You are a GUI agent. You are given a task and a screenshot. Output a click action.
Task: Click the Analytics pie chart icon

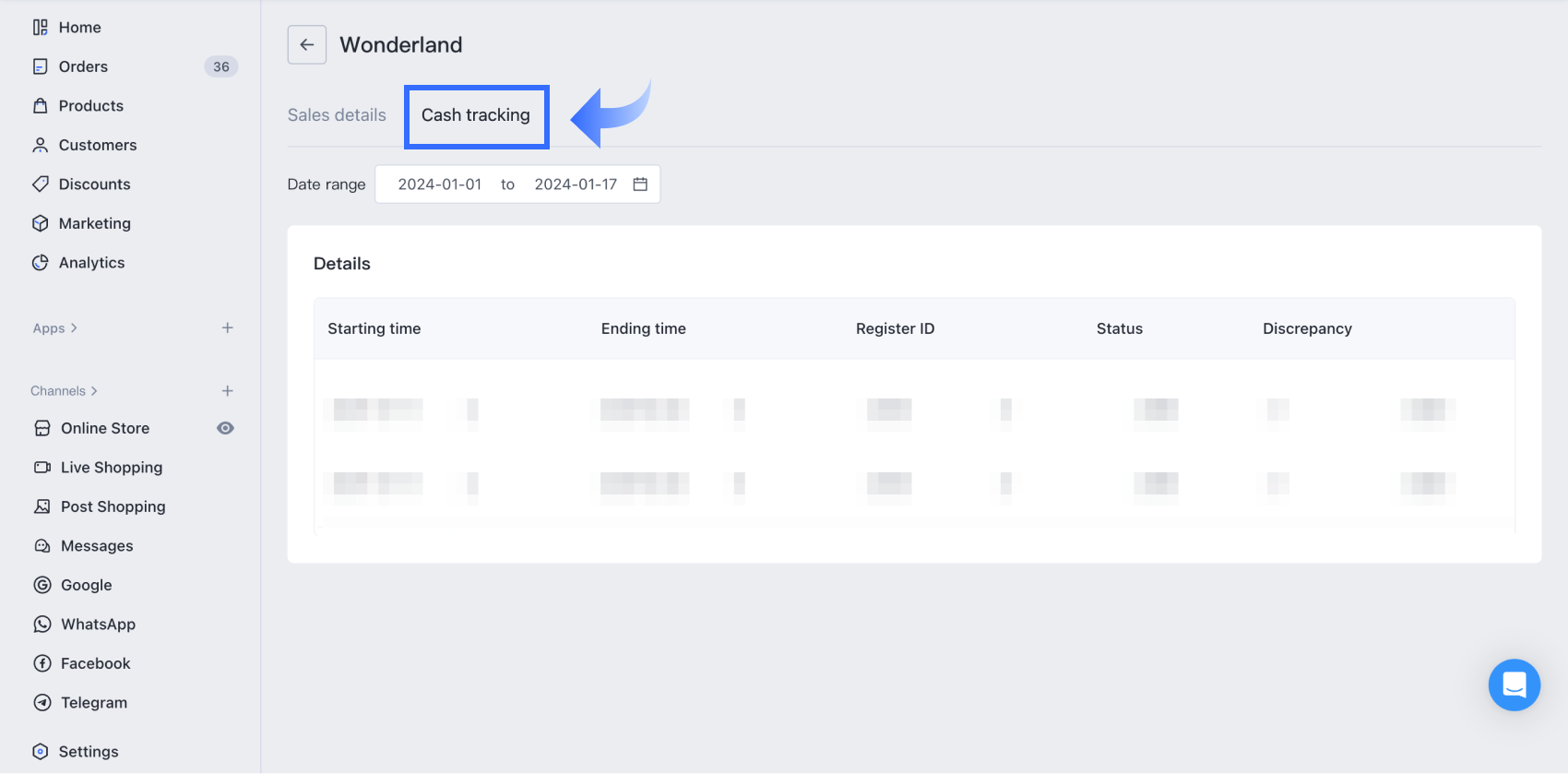pyautogui.click(x=41, y=263)
